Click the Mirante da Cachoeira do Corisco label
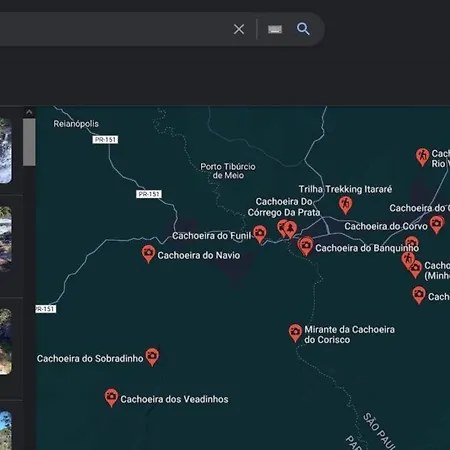 coord(349,334)
